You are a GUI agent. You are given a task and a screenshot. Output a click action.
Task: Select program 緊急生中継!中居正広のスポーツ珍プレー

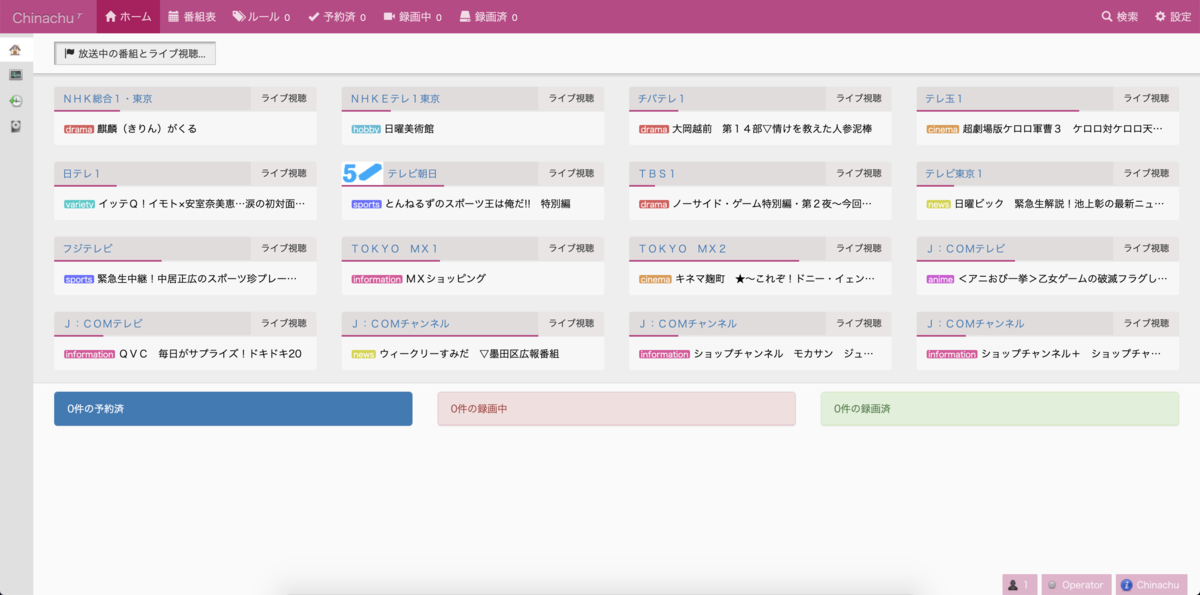click(x=197, y=279)
